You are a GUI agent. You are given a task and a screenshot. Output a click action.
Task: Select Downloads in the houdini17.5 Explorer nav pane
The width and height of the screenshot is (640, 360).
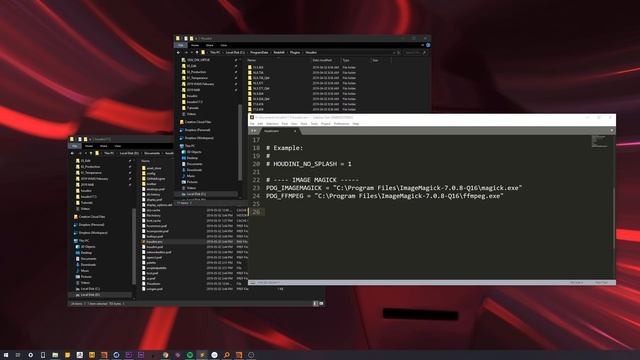(x=86, y=264)
